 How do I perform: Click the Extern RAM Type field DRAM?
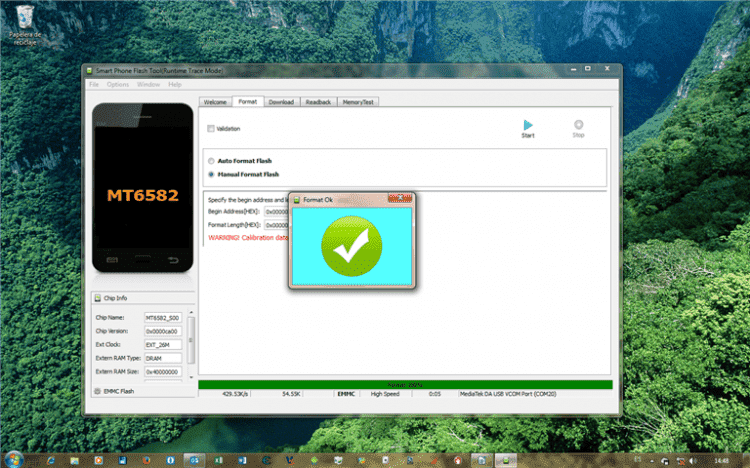tap(163, 358)
